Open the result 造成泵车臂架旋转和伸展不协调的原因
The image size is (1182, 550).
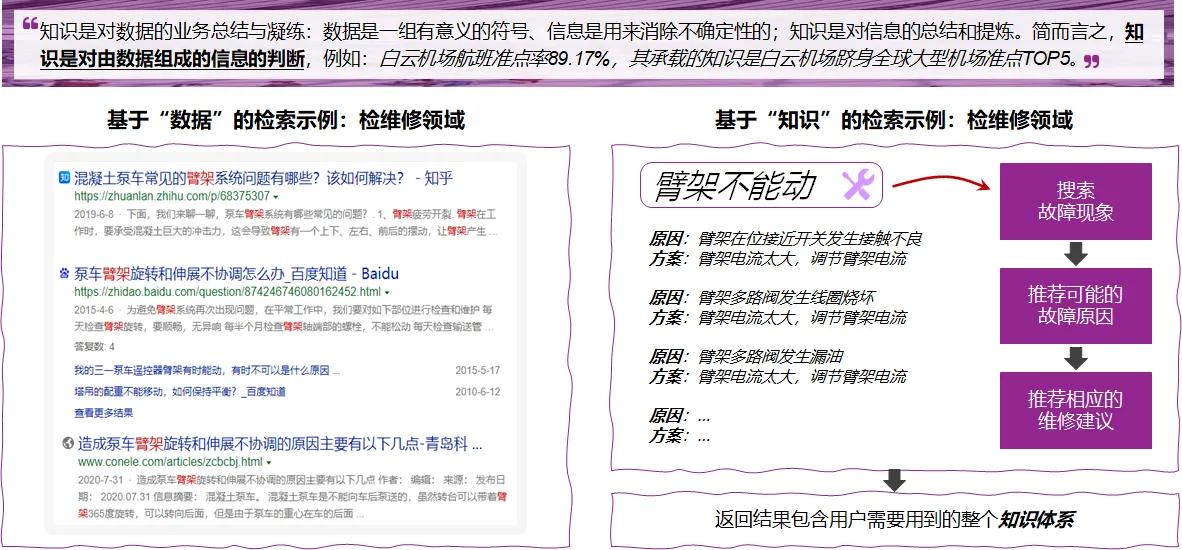280,444
